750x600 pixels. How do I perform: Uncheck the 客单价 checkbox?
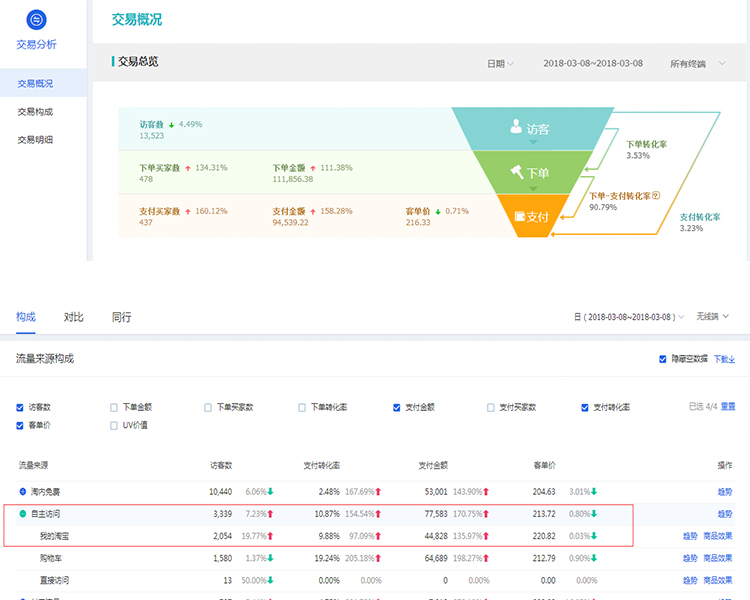(x=20, y=425)
